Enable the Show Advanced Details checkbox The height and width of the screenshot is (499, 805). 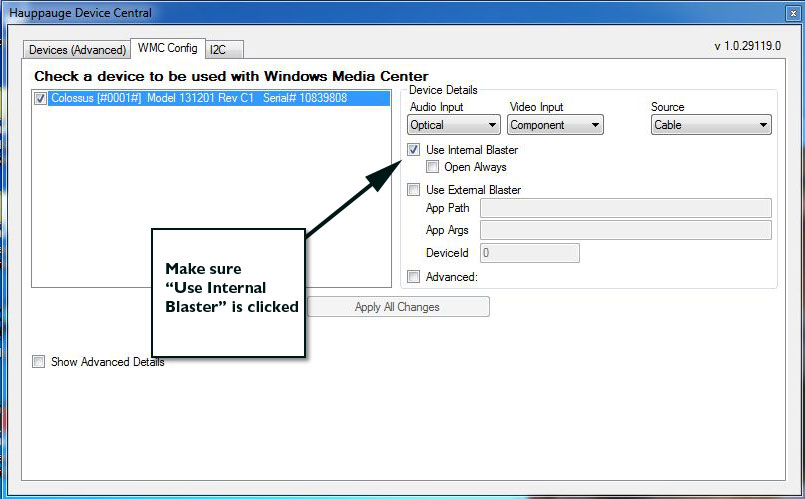(x=39, y=362)
